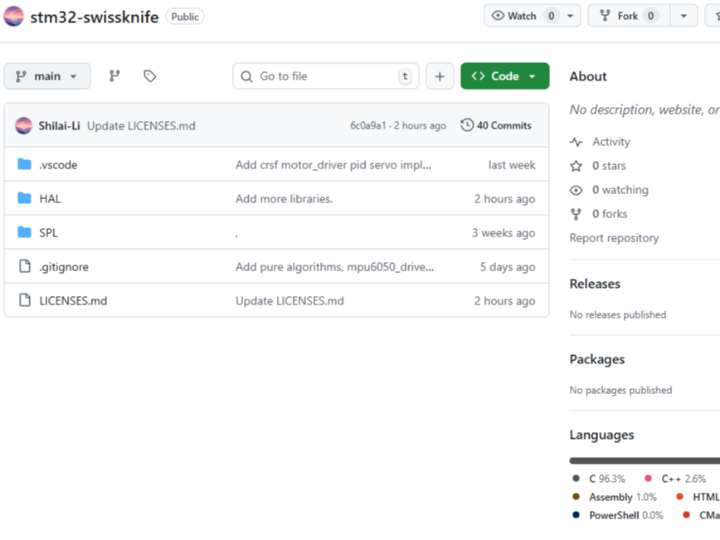Viewport: 720px width, 540px height.
Task: Open the Activity link in About
Action: click(610, 142)
